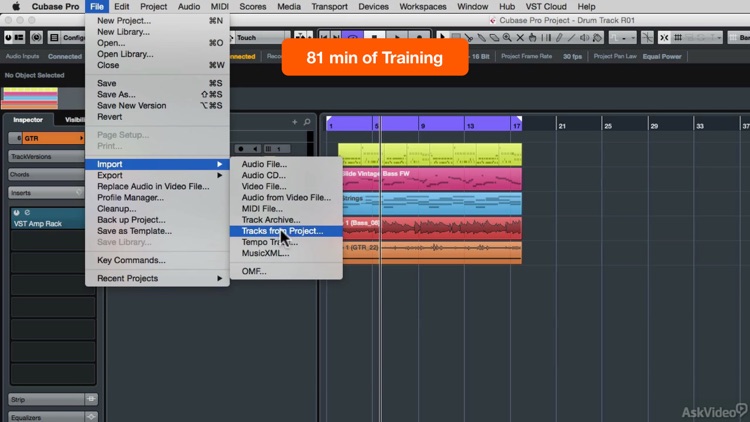Select MIDI File import option
The width and height of the screenshot is (750, 422).
click(x=286, y=209)
